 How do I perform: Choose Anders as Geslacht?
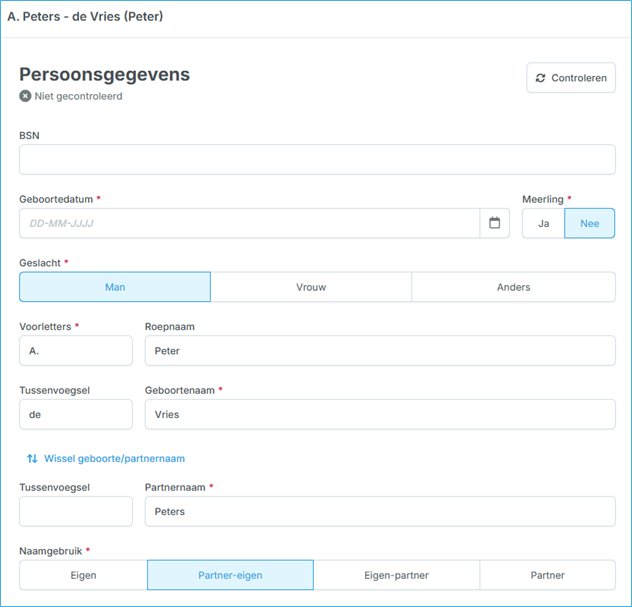pos(513,287)
